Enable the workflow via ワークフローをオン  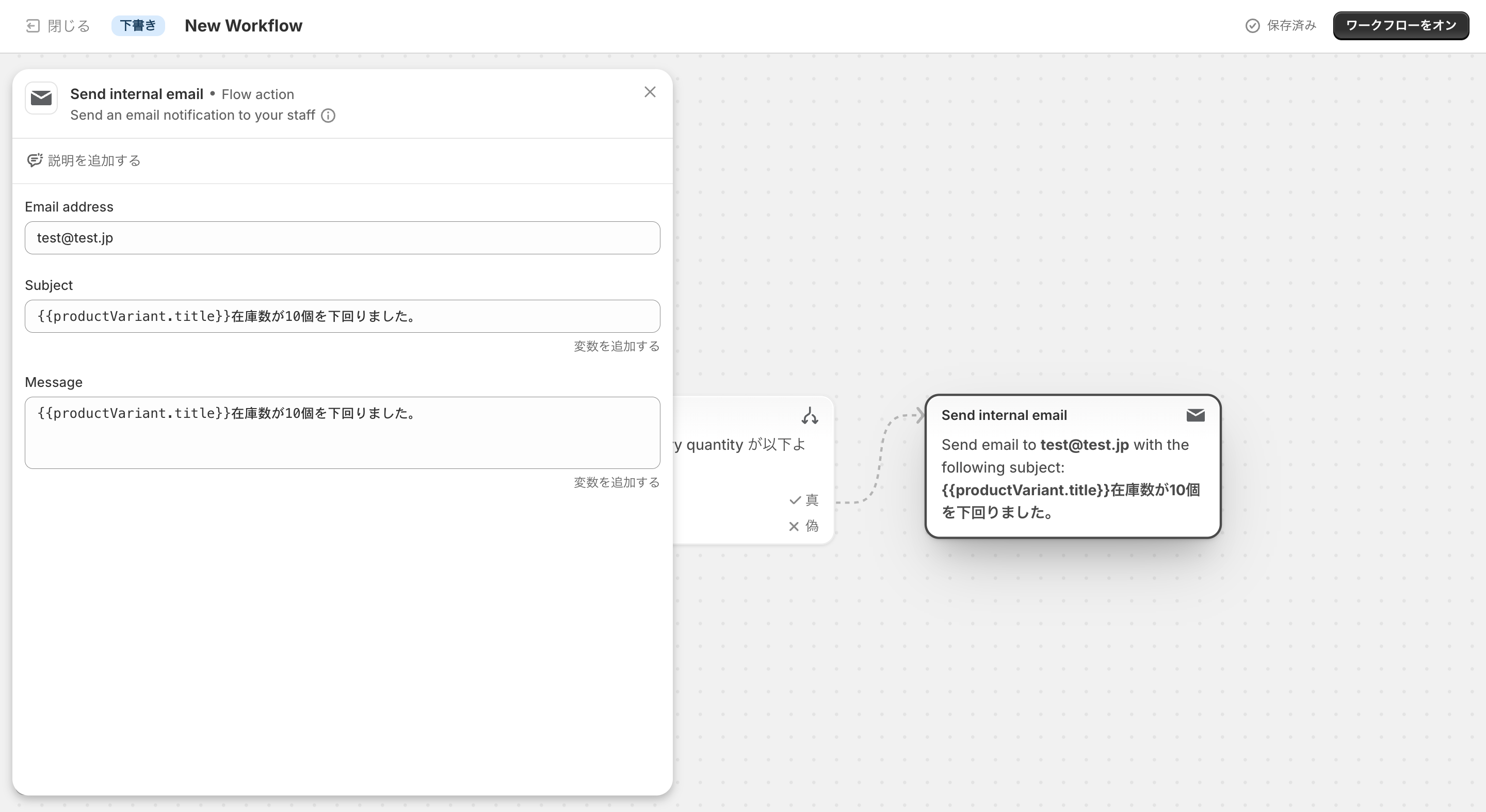click(1401, 25)
